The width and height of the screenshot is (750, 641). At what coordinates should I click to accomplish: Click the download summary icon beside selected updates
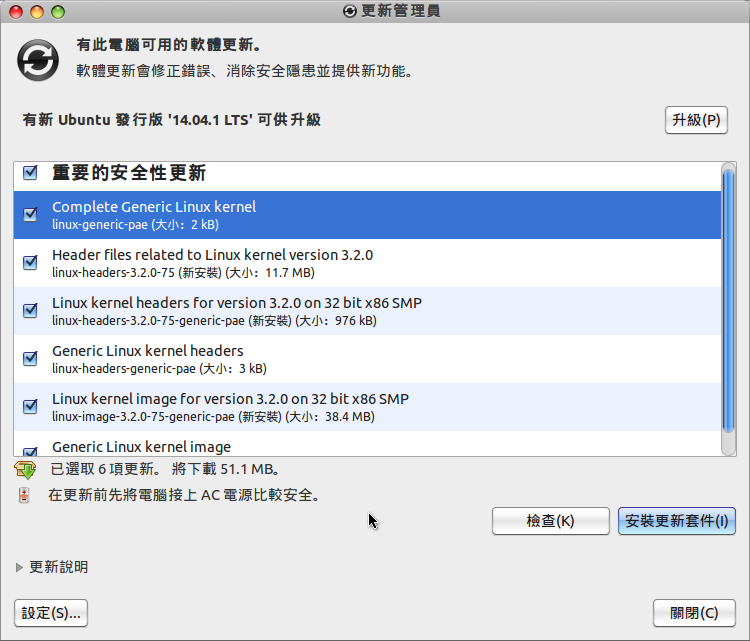coord(25,469)
